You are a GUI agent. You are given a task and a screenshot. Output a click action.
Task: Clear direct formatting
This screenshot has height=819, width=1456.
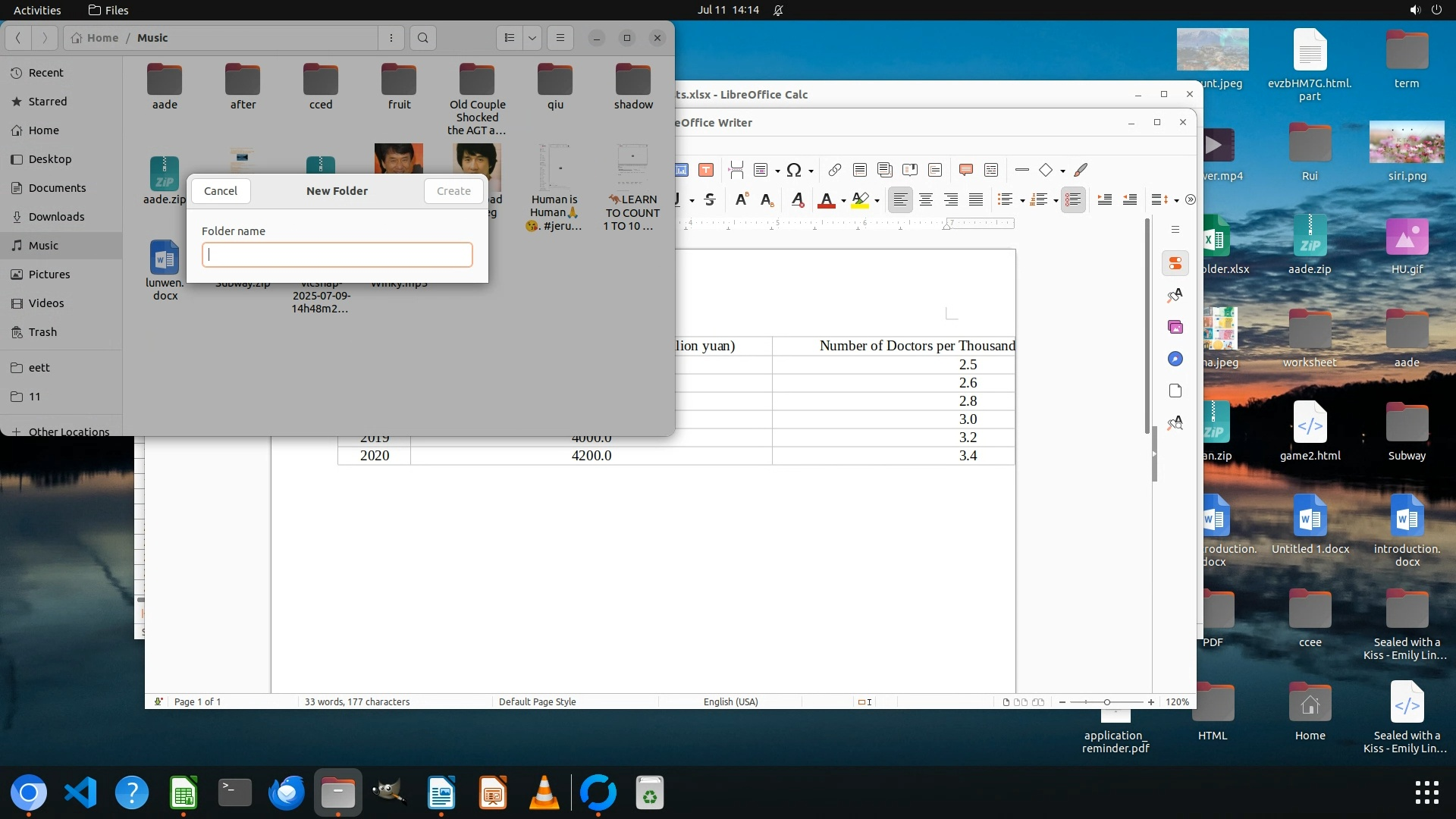[797, 199]
